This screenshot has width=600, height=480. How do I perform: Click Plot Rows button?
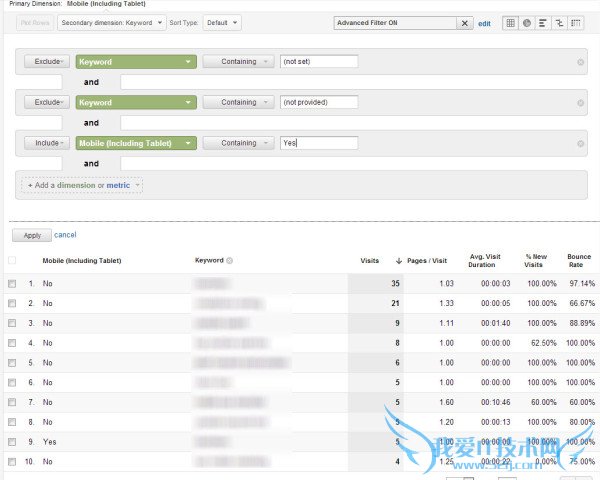point(35,23)
